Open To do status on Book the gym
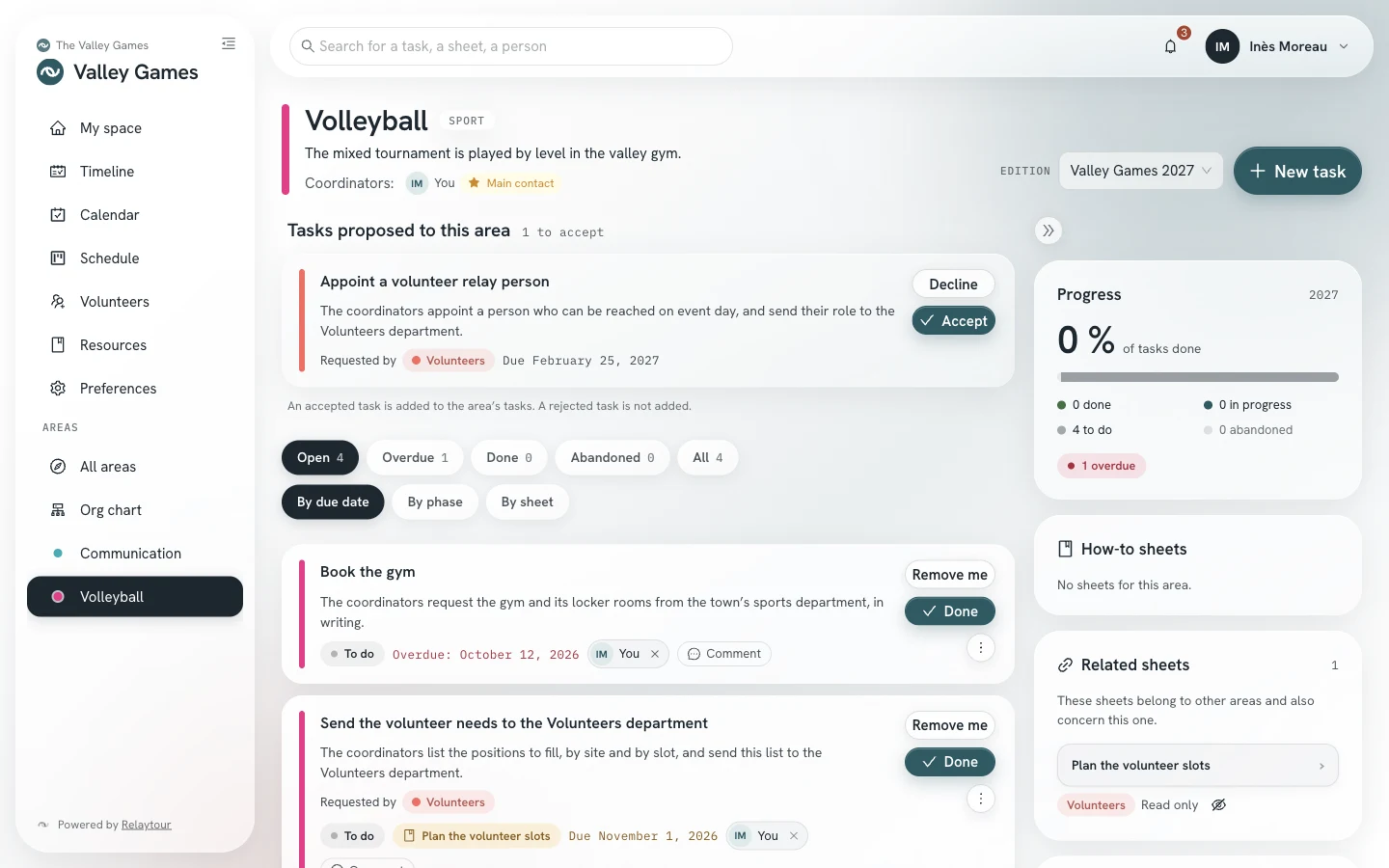1389x868 pixels. click(352, 654)
